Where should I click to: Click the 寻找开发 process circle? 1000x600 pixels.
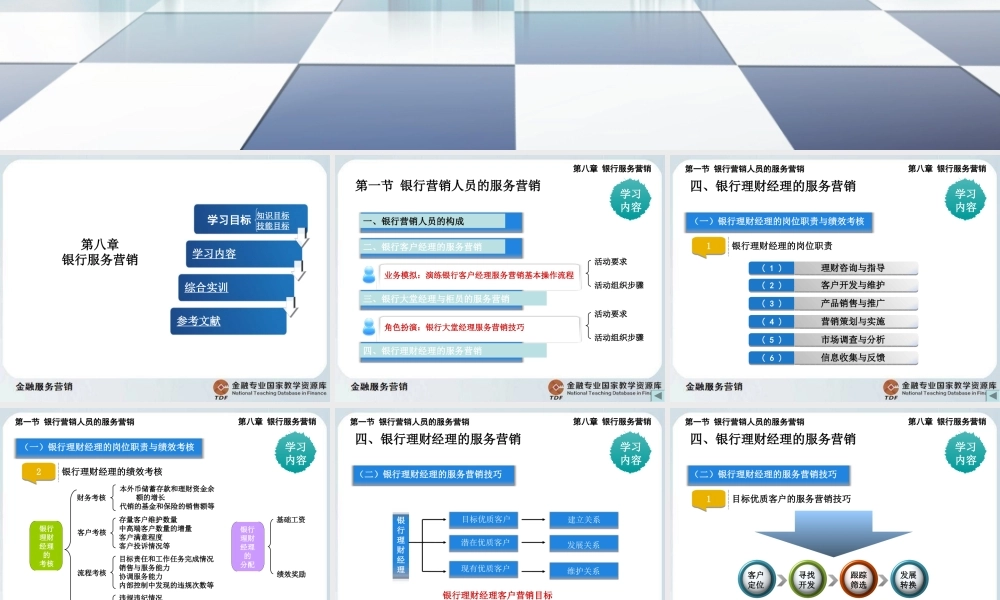click(x=807, y=578)
